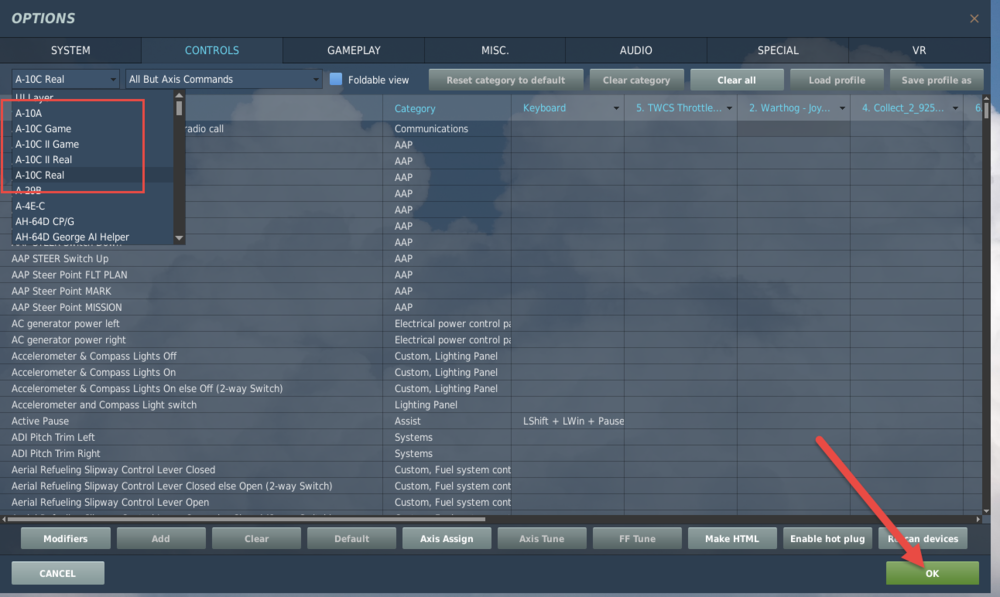Open the Warthog Joystick column dropdown arrow
The width and height of the screenshot is (1000, 597).
click(x=842, y=108)
